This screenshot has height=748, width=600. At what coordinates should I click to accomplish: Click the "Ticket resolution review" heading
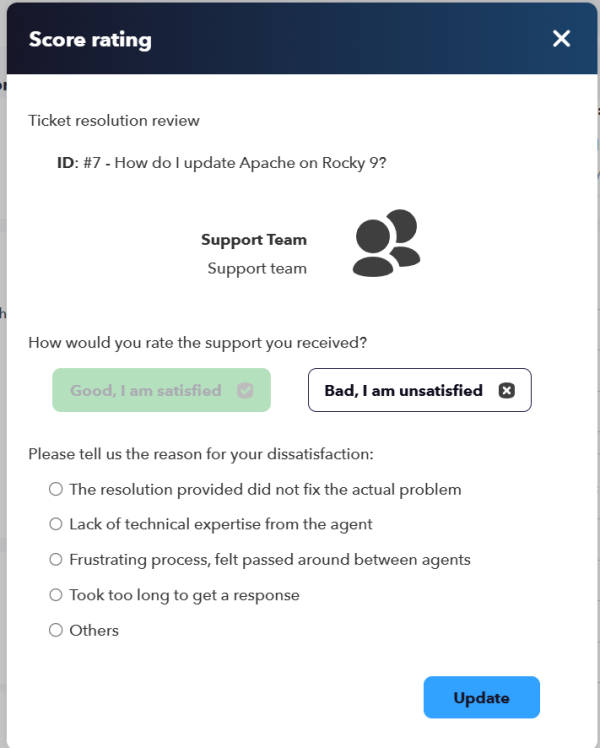[x=114, y=121]
